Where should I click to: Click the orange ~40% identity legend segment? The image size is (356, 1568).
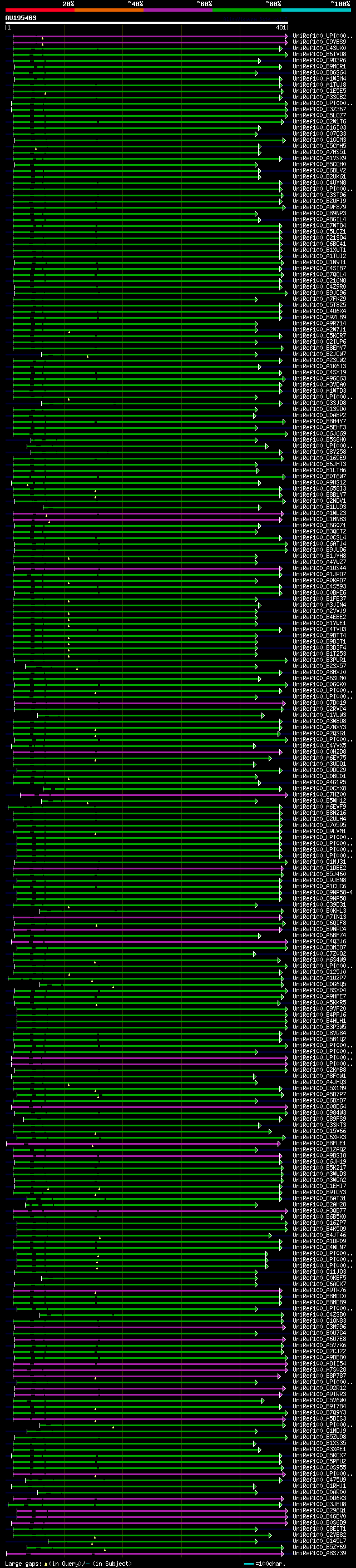[108, 10]
